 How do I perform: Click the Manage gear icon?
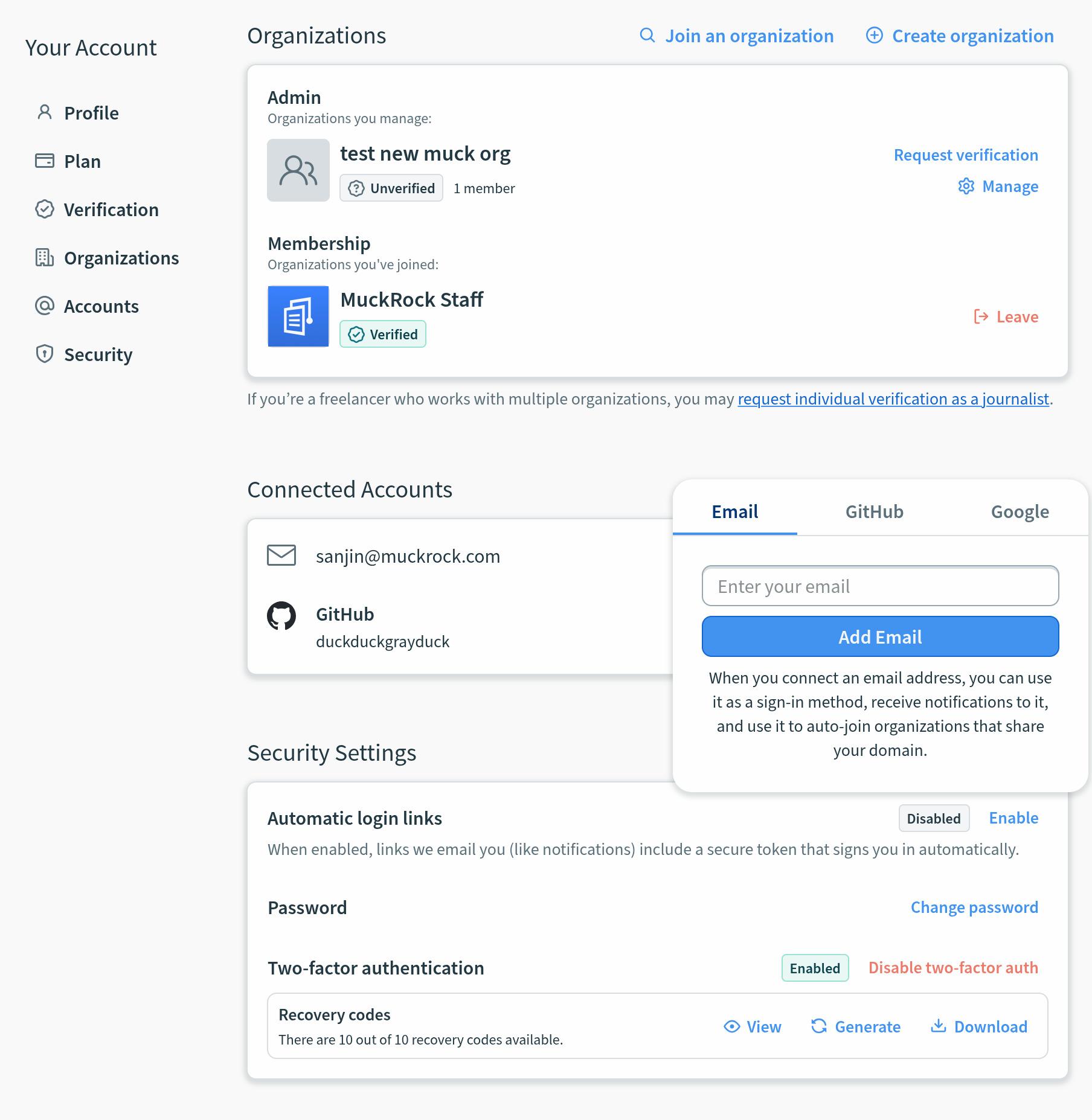[966, 186]
